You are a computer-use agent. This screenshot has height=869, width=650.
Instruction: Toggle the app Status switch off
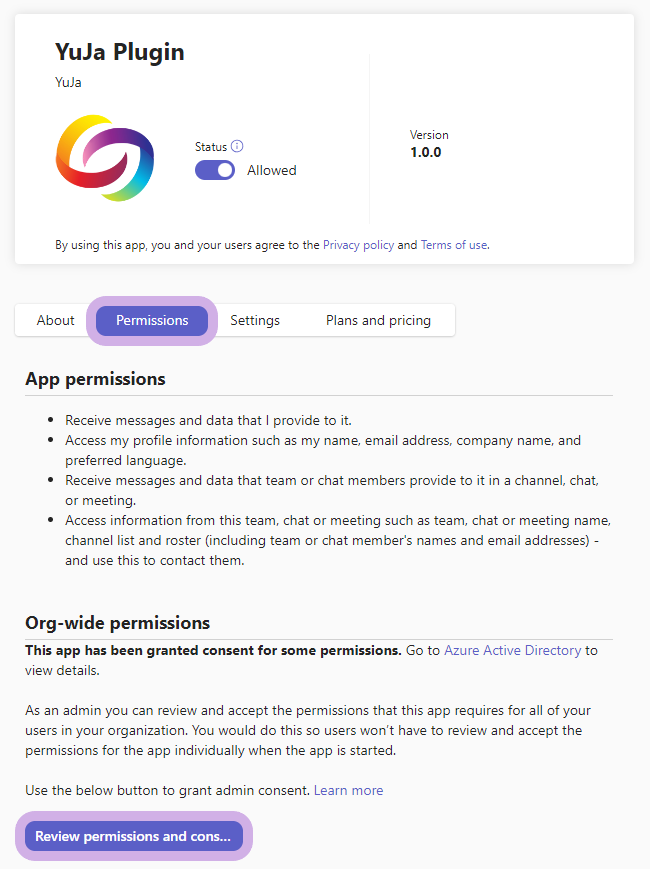[214, 170]
